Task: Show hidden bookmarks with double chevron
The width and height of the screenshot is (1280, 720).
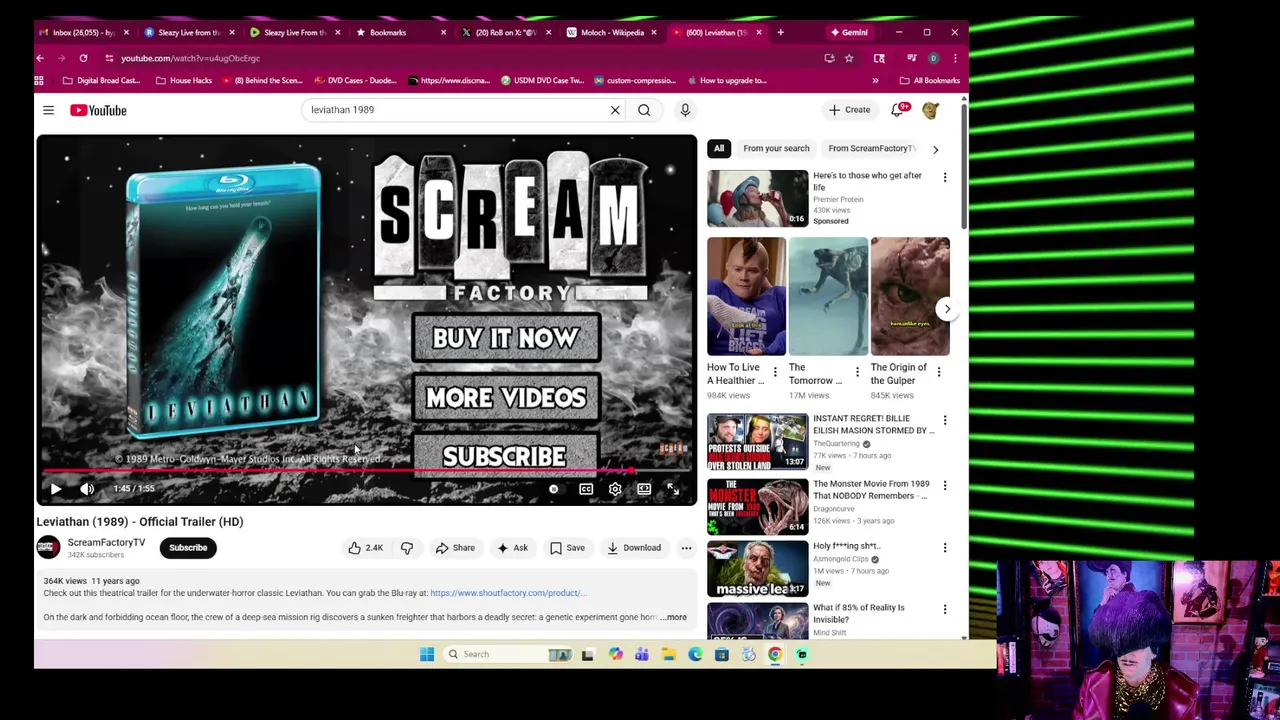Action: pos(875,80)
